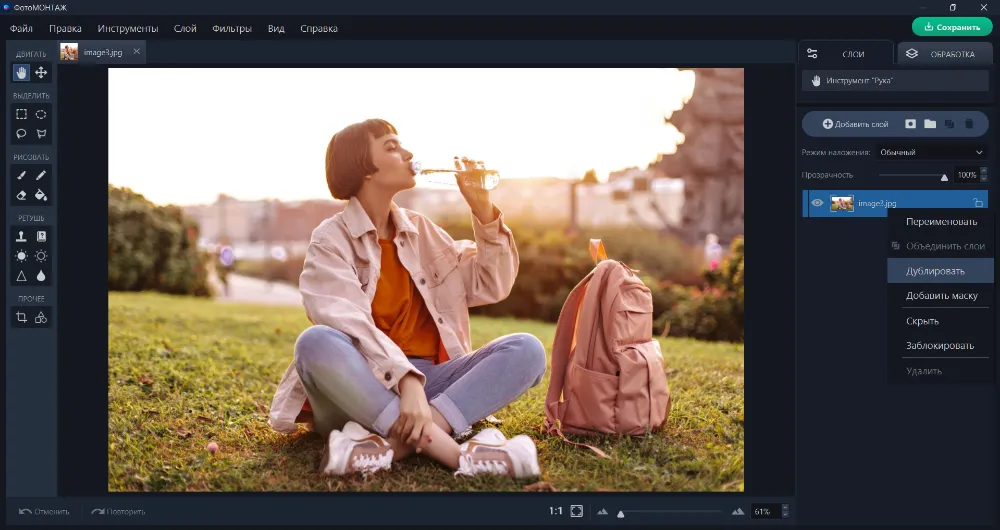Activate the Eraser tool
The height and width of the screenshot is (530, 1000).
coord(21,195)
